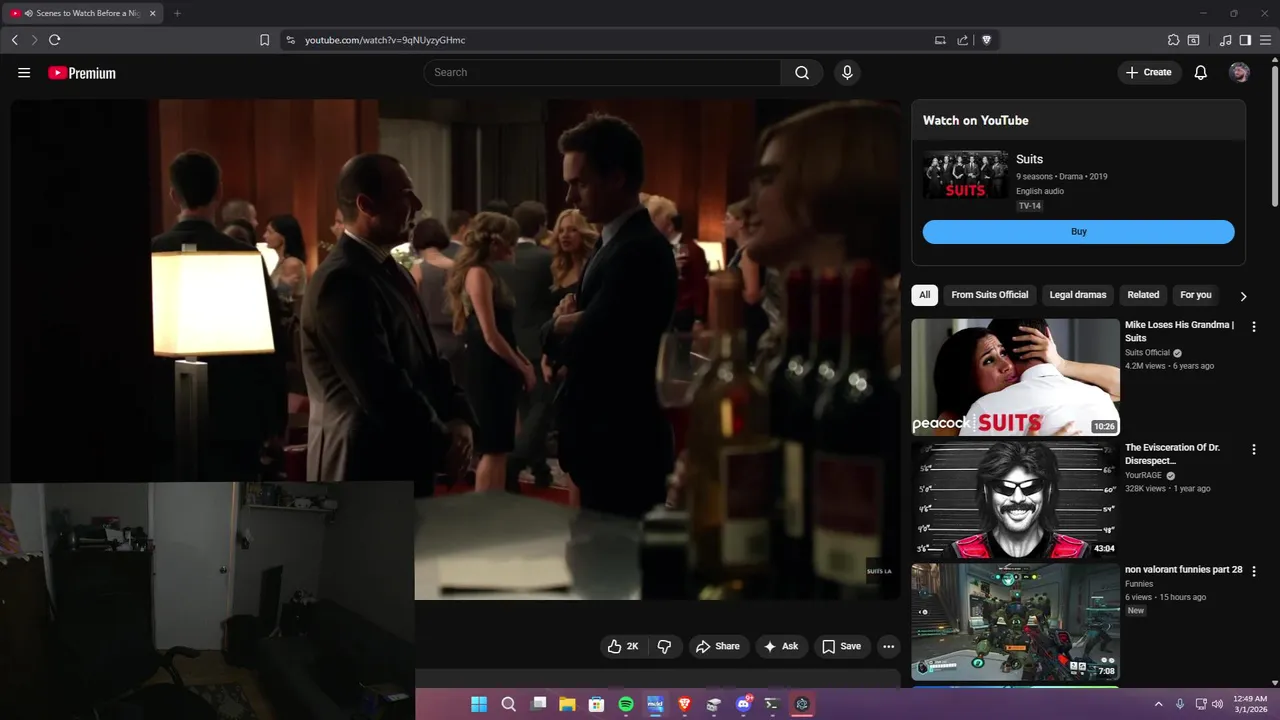Viewport: 1280px width, 720px height.
Task: Reload the page
Action: click(x=54, y=40)
